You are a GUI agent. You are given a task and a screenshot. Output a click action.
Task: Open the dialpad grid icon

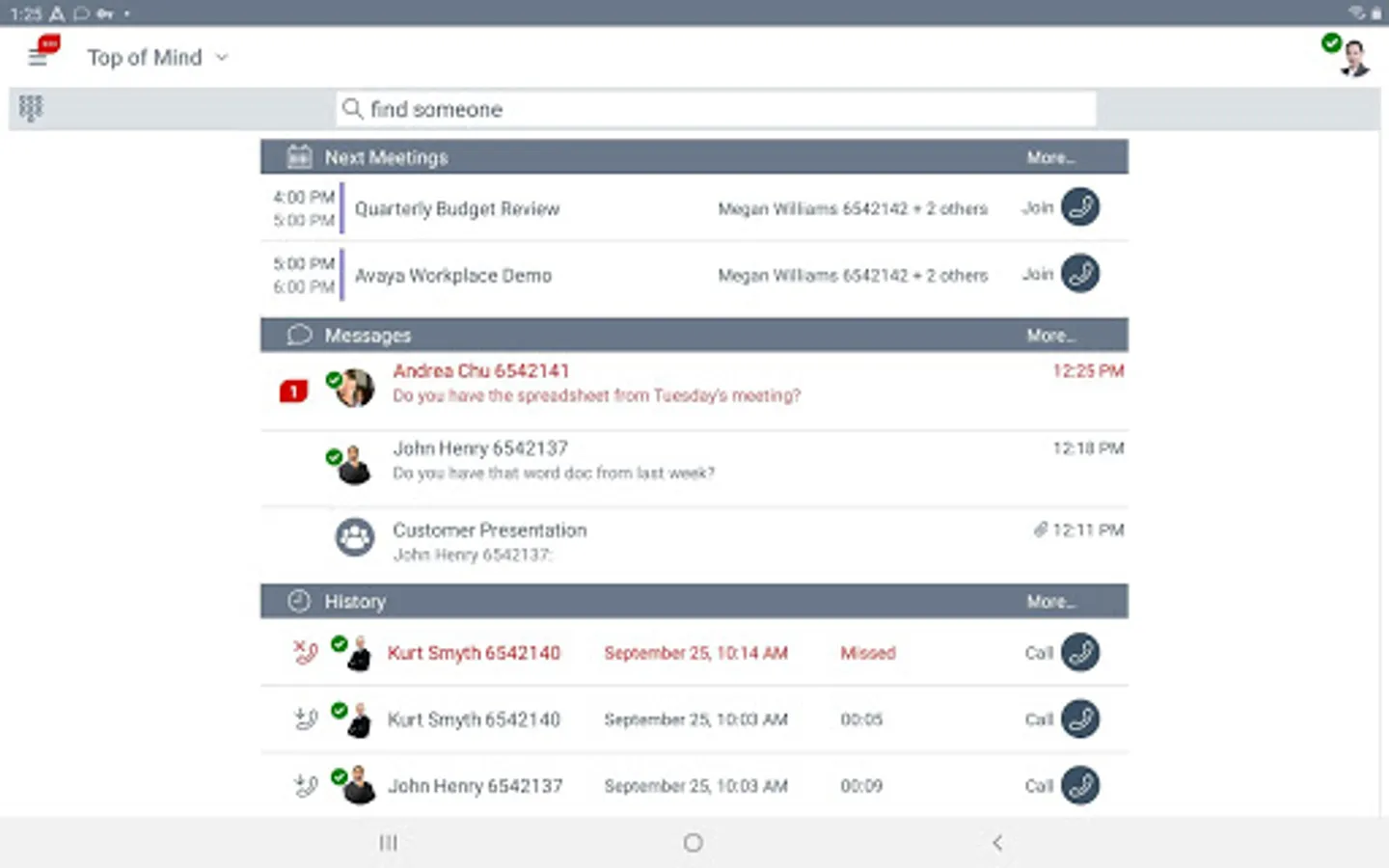(31, 108)
